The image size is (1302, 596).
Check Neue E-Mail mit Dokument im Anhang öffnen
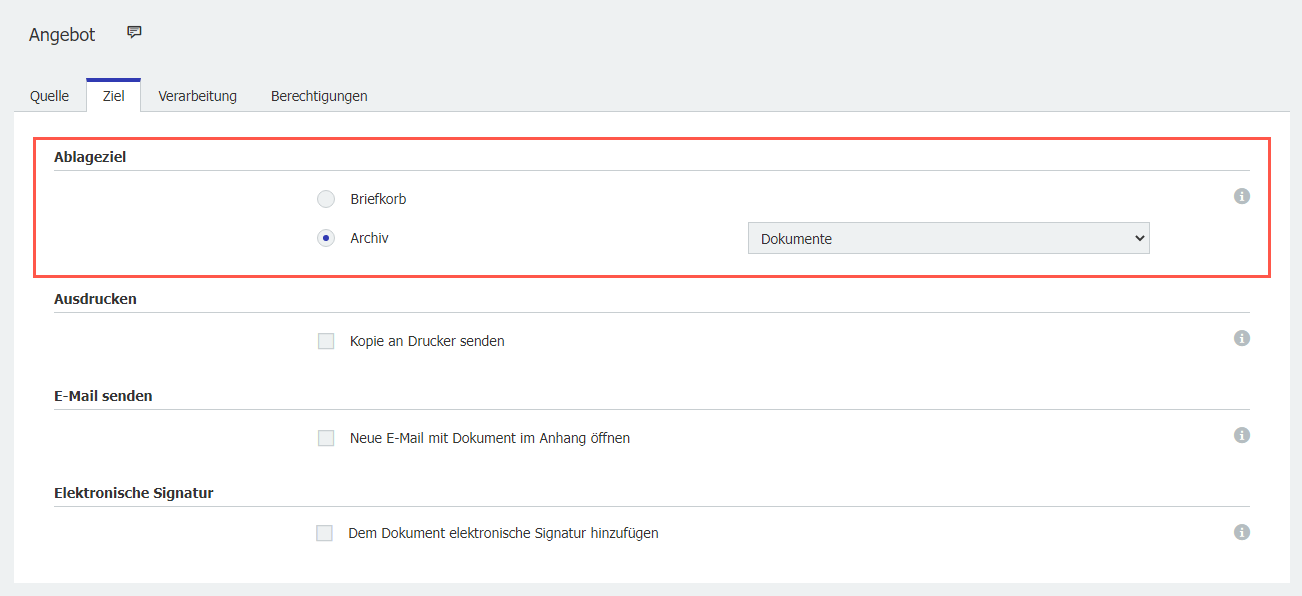(x=325, y=437)
